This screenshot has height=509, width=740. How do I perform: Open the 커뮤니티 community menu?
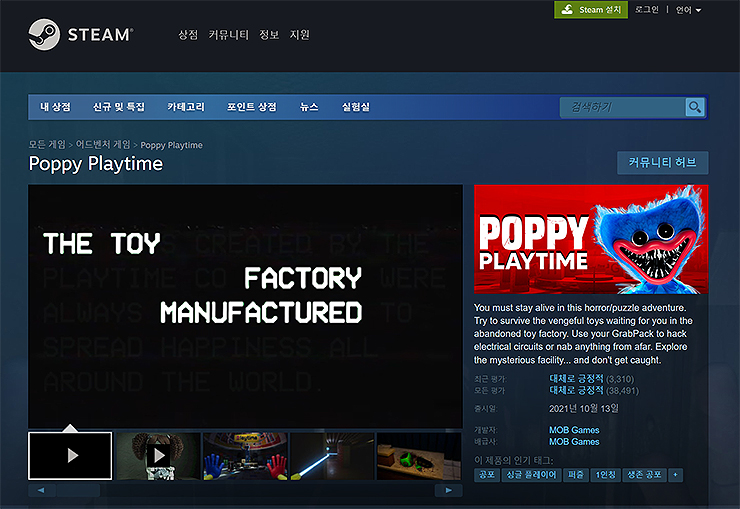(228, 35)
